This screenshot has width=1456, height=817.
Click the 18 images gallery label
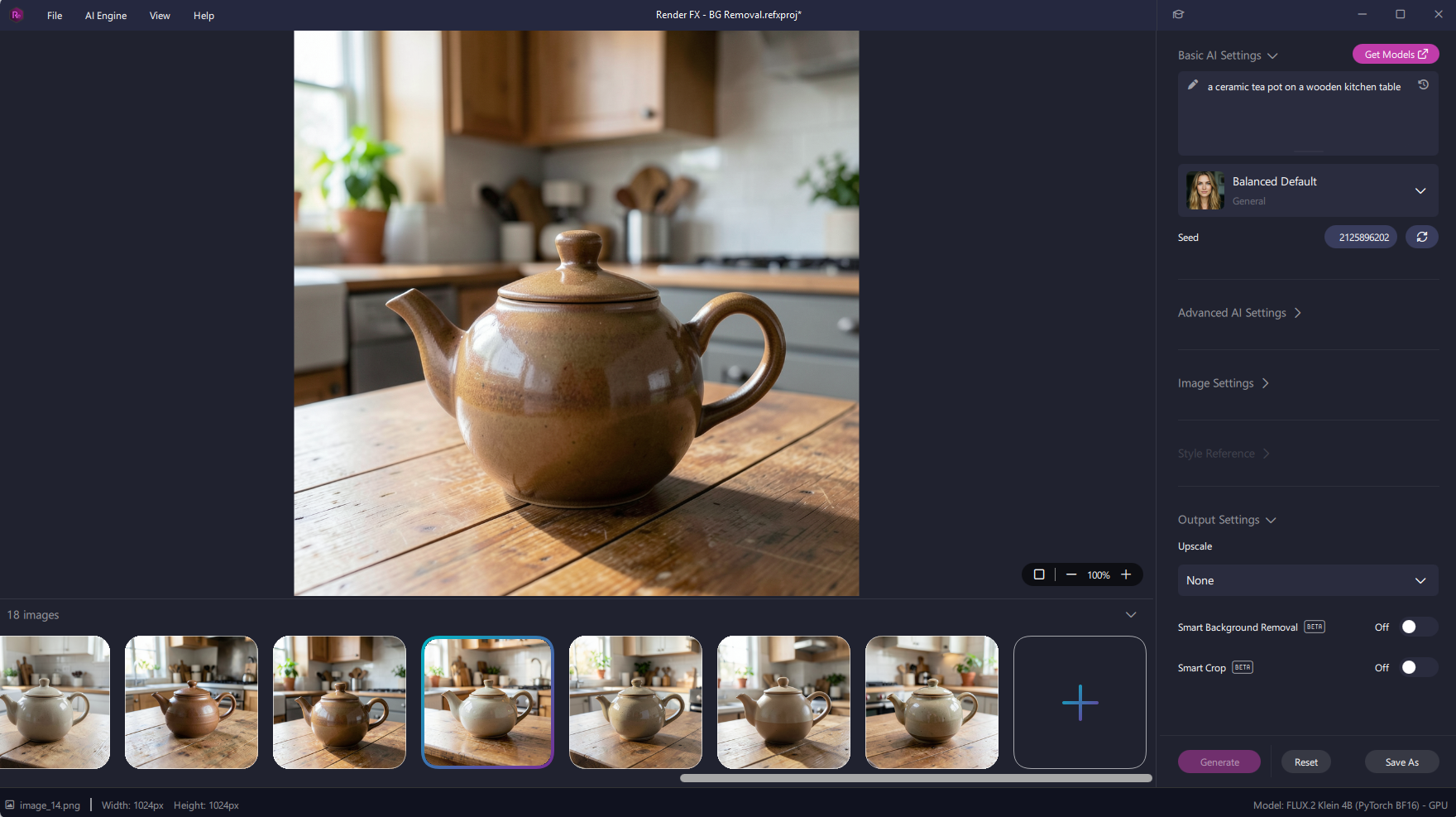pos(33,615)
